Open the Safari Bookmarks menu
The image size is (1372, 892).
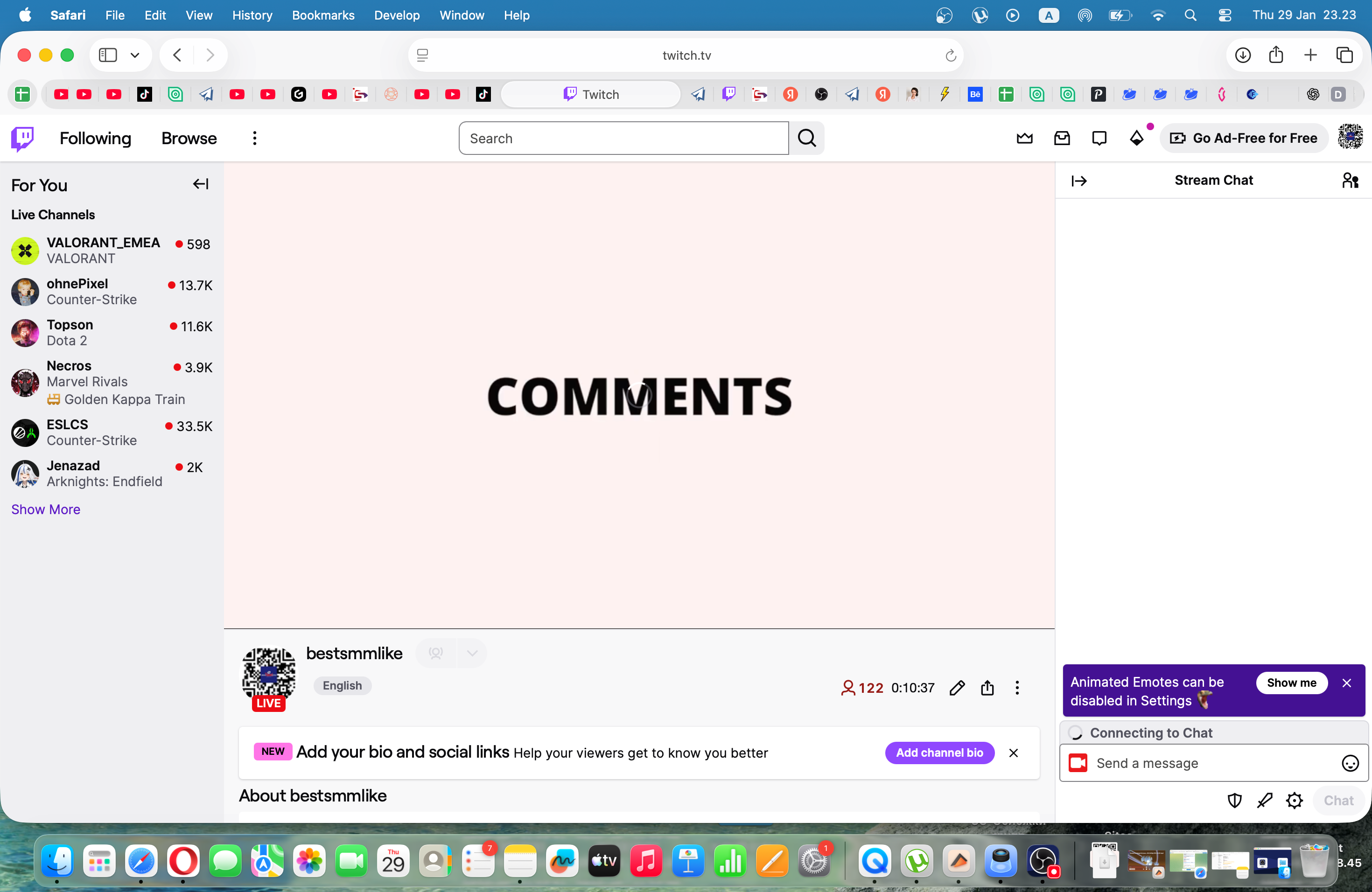point(323,15)
